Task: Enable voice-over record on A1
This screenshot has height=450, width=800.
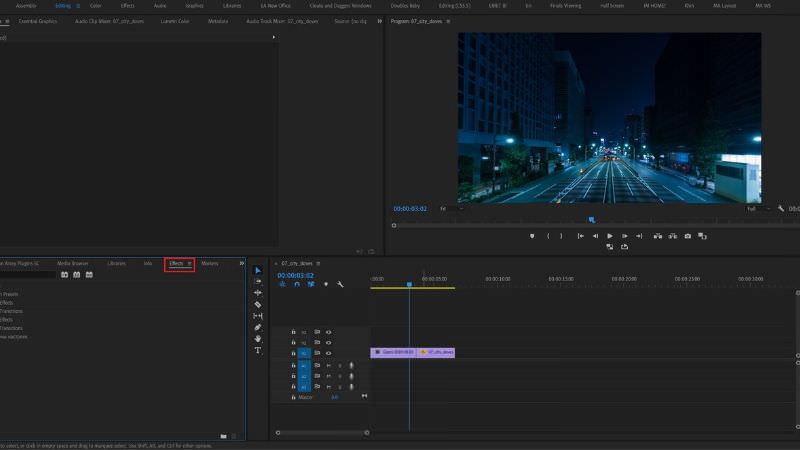Action: (352, 365)
